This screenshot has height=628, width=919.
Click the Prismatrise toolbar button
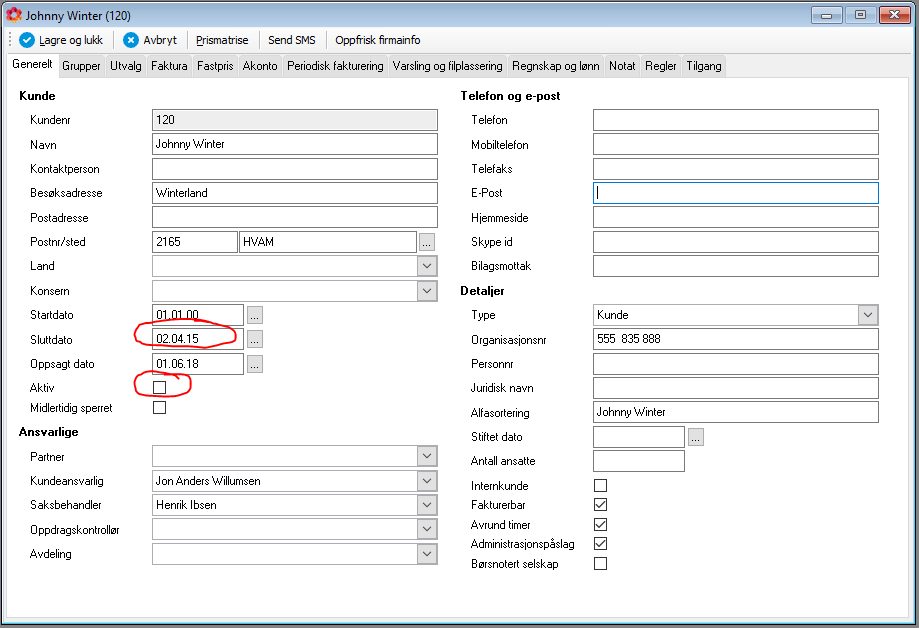click(222, 40)
